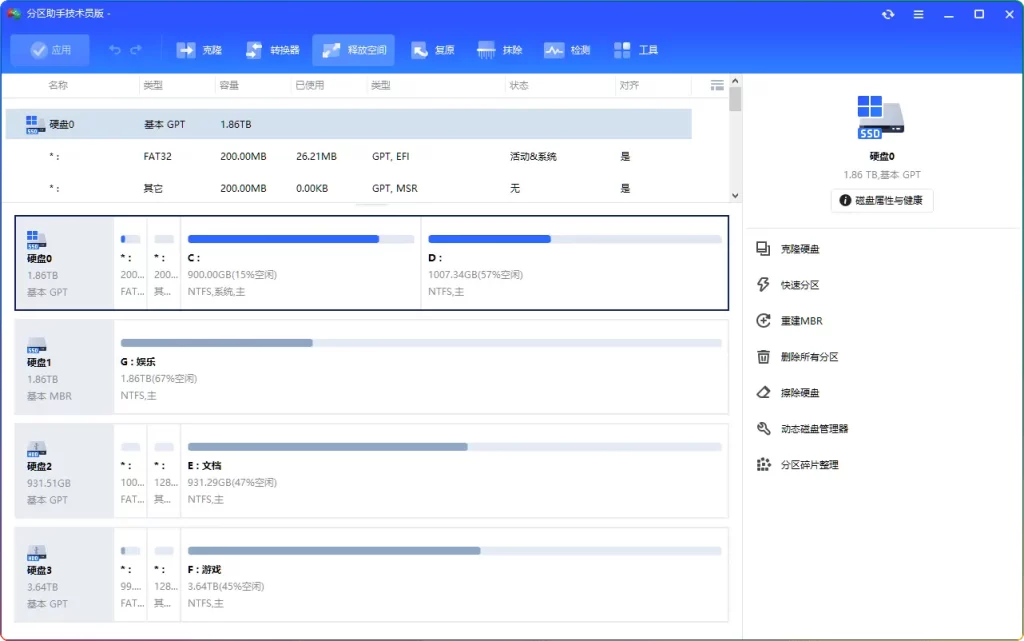
Task: Open the Tools (工具) menu
Action: 635,50
